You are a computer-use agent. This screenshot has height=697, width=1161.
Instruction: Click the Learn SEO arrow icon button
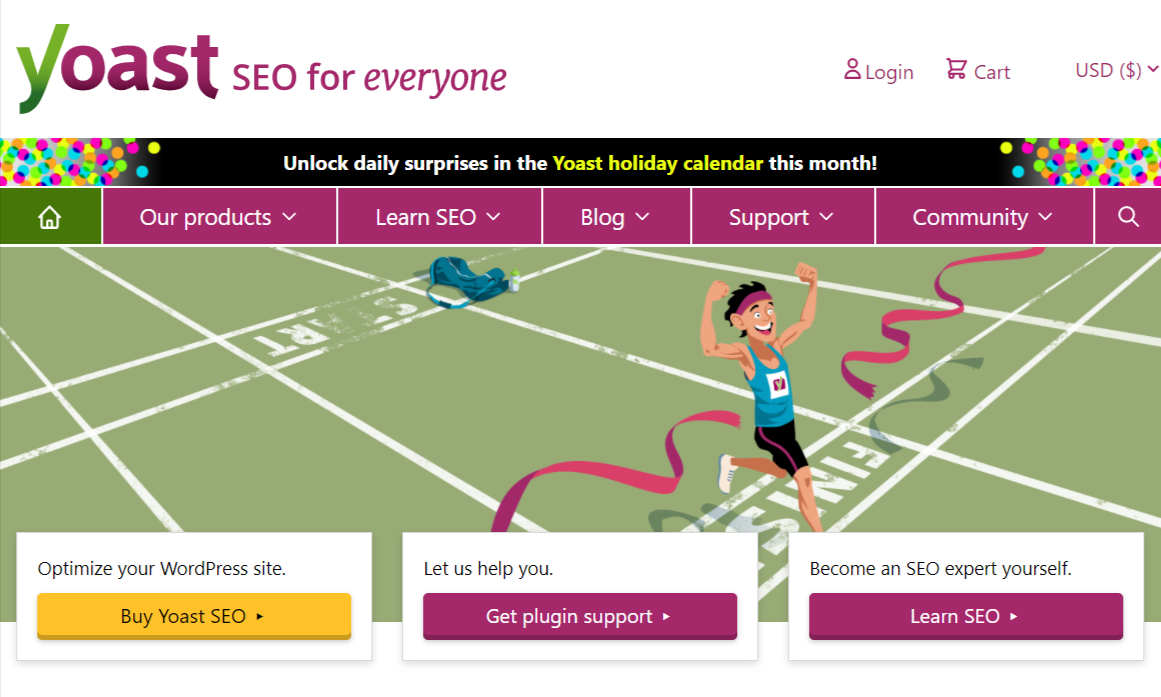coord(1013,616)
